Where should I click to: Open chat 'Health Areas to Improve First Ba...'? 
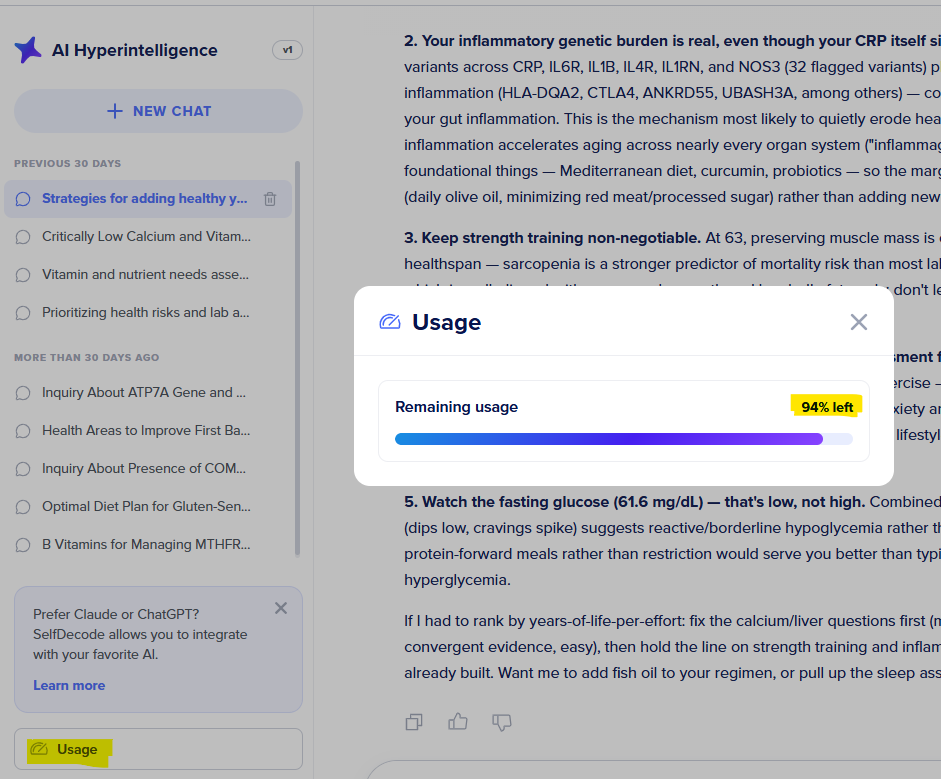[146, 430]
